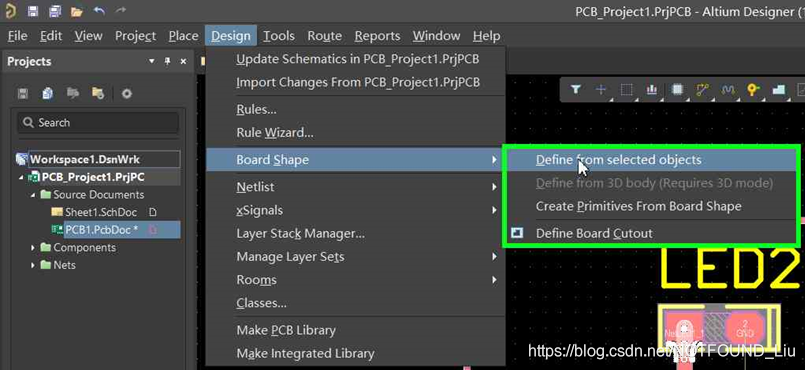Open the Tools menu
The width and height of the screenshot is (805, 370).
279,36
